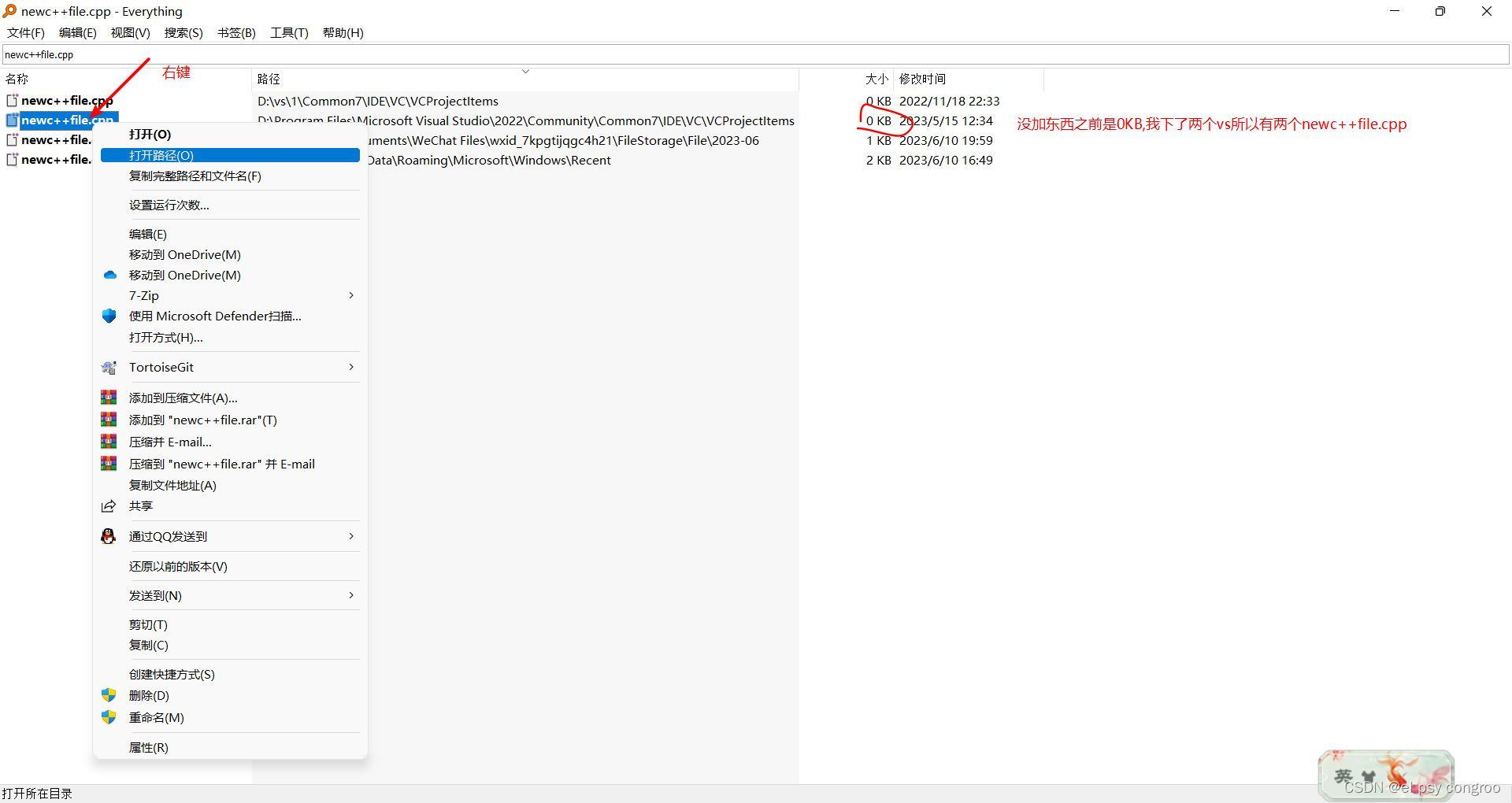Click the TortoiseGit icon in context menu
This screenshot has width=1512, height=803.
[x=109, y=367]
